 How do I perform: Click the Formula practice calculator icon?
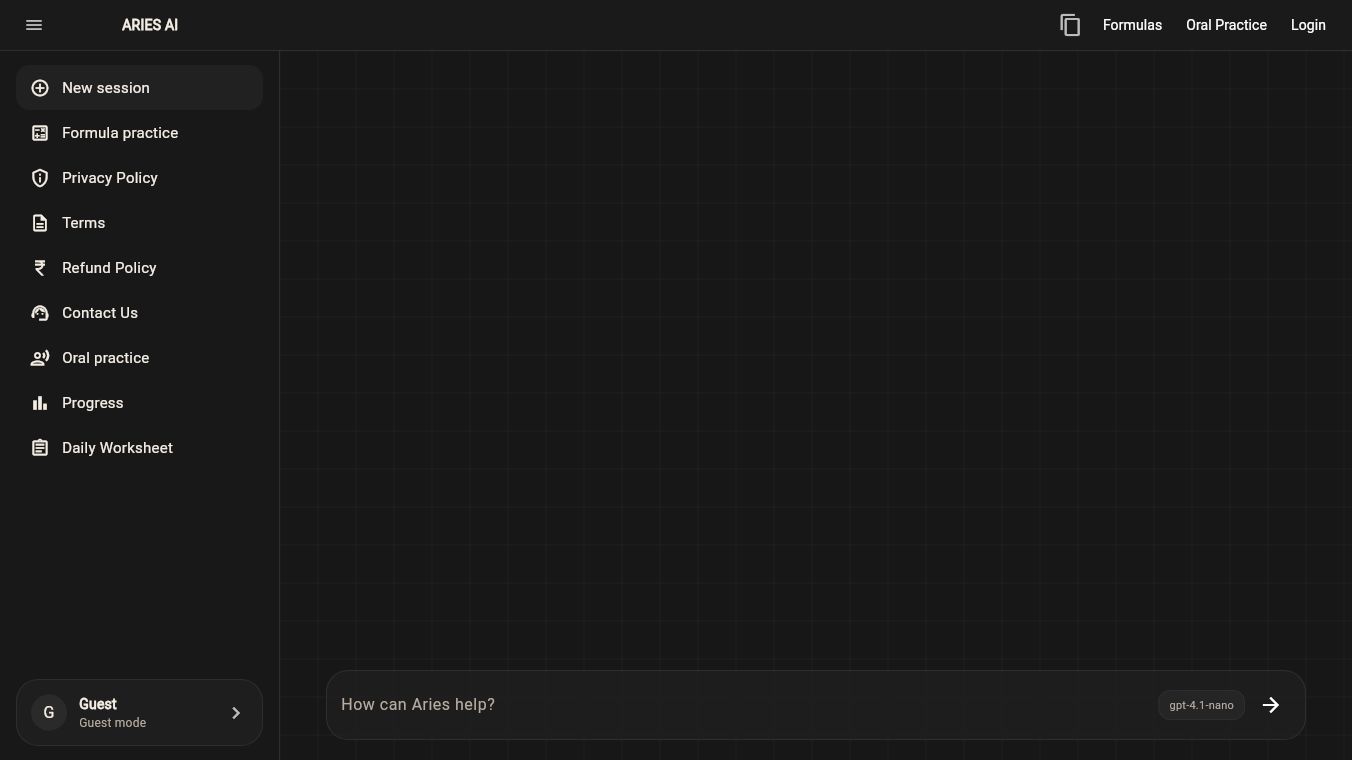point(40,133)
